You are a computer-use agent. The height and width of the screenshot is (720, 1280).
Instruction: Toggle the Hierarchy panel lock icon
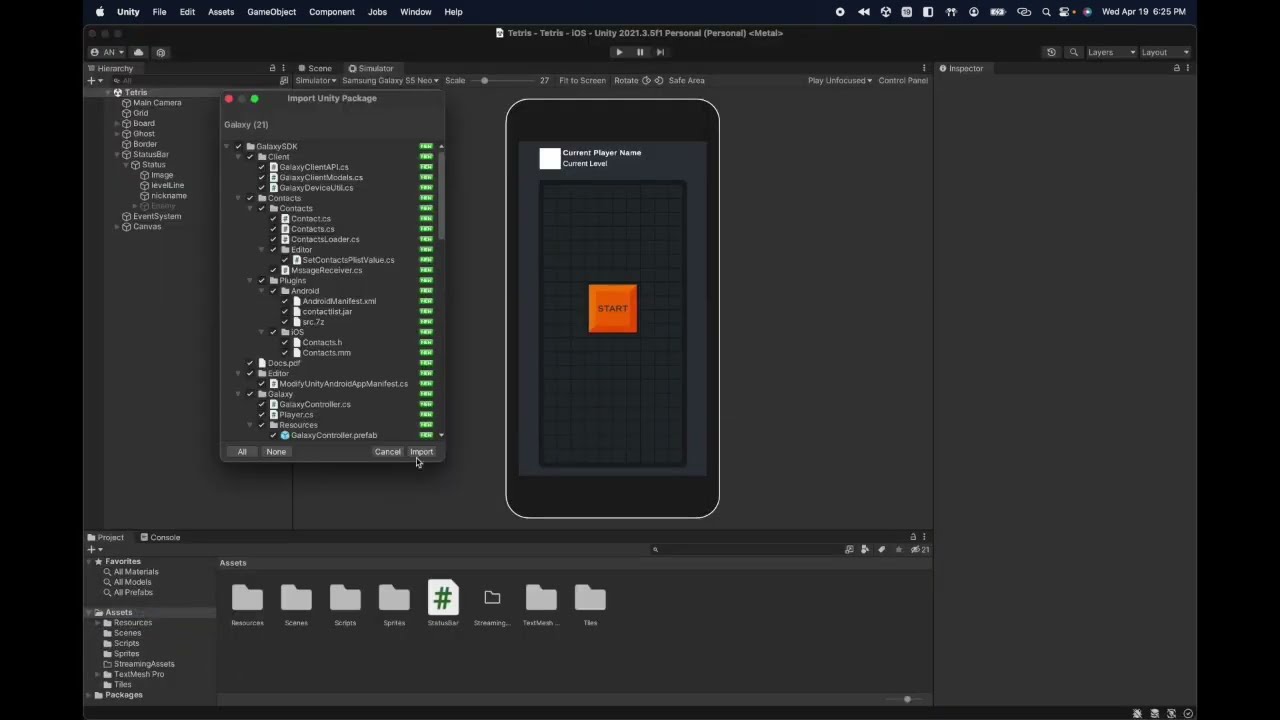[272, 68]
